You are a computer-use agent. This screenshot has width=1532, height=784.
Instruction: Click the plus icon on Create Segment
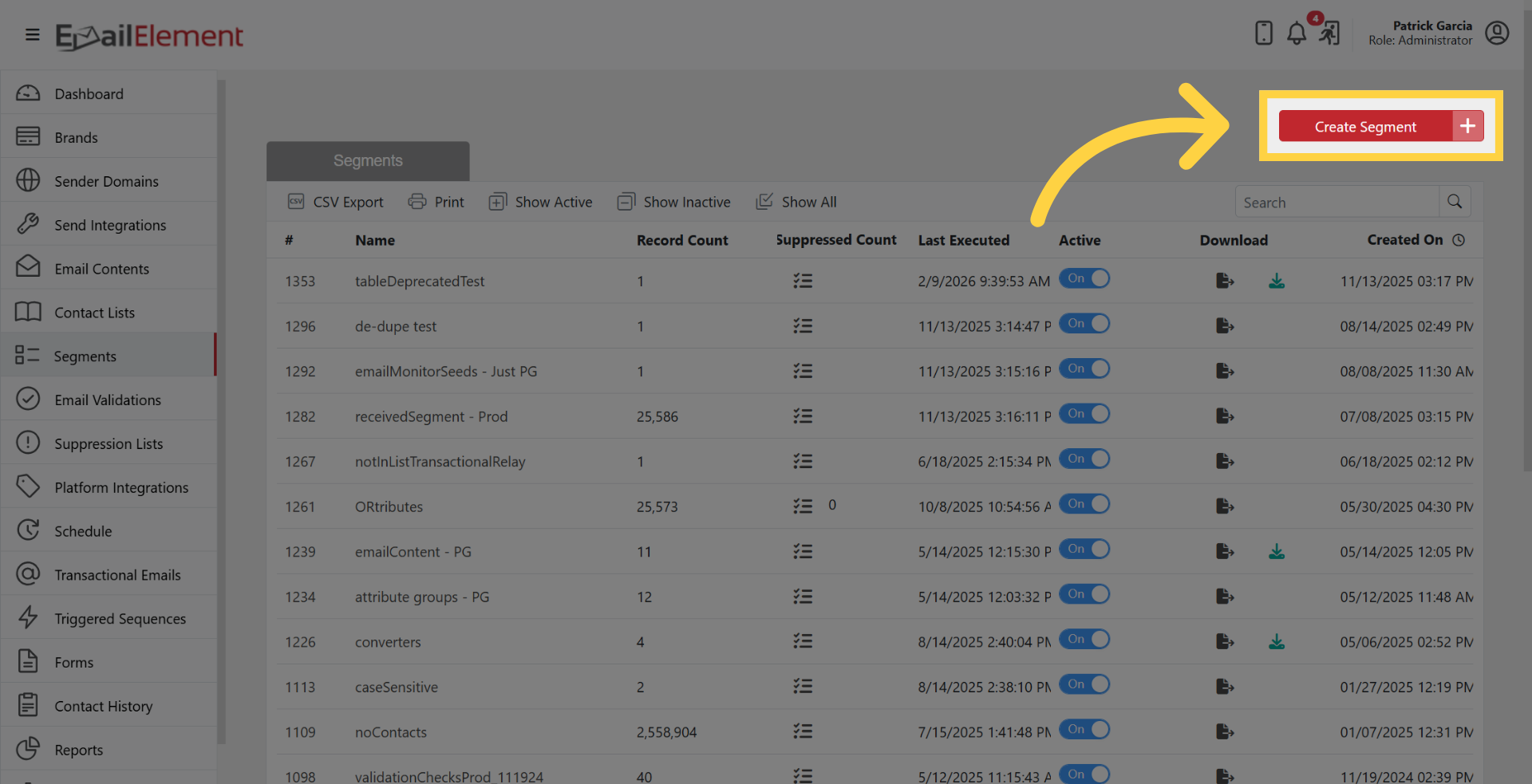tap(1467, 126)
